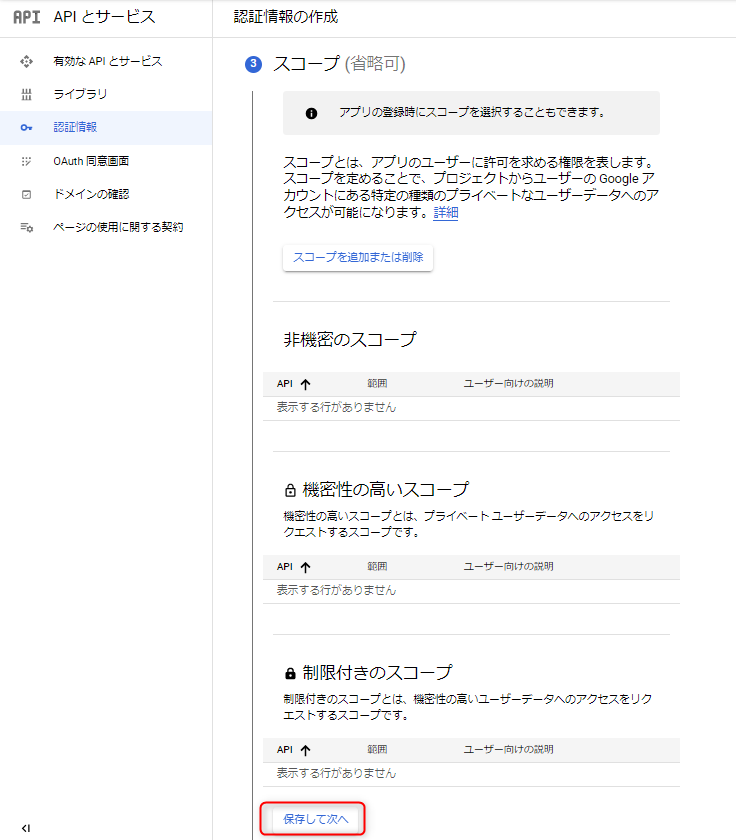Open the 詳細 link
Viewport: 736px width, 840px height.
coord(446,213)
